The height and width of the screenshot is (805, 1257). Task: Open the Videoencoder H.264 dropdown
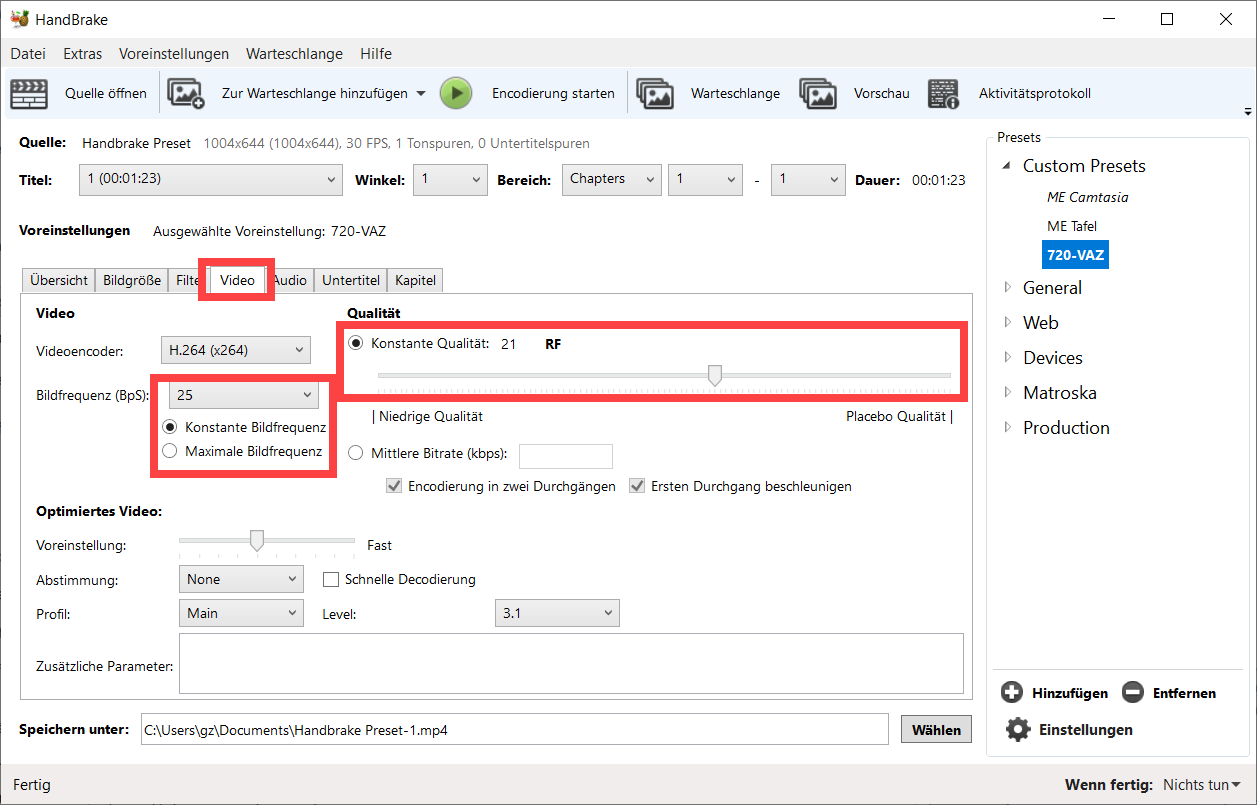(x=236, y=350)
